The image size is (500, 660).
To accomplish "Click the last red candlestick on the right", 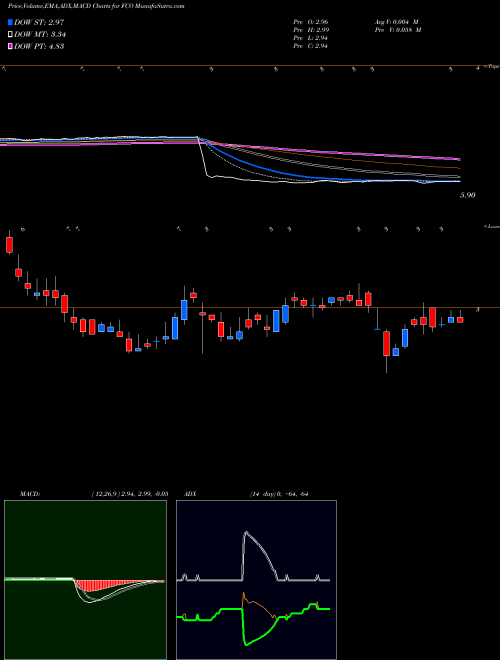I will (460, 320).
